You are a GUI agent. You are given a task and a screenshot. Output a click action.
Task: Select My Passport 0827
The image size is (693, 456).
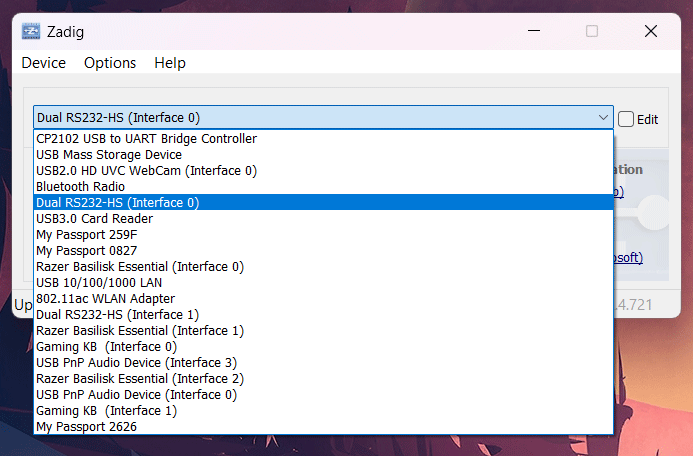point(324,251)
